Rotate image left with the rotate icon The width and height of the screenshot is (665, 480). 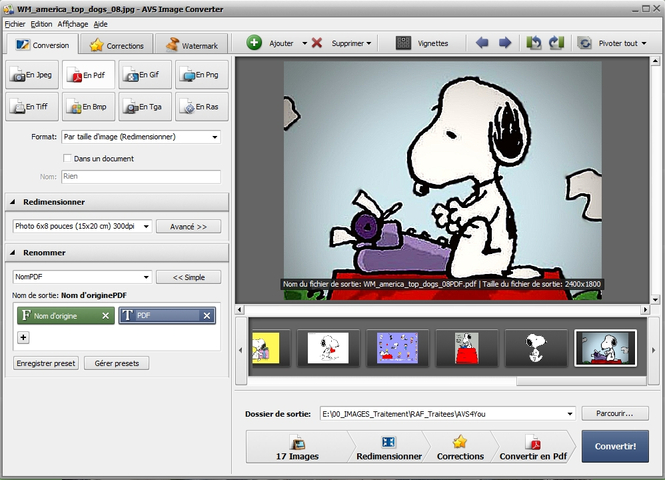[x=534, y=43]
